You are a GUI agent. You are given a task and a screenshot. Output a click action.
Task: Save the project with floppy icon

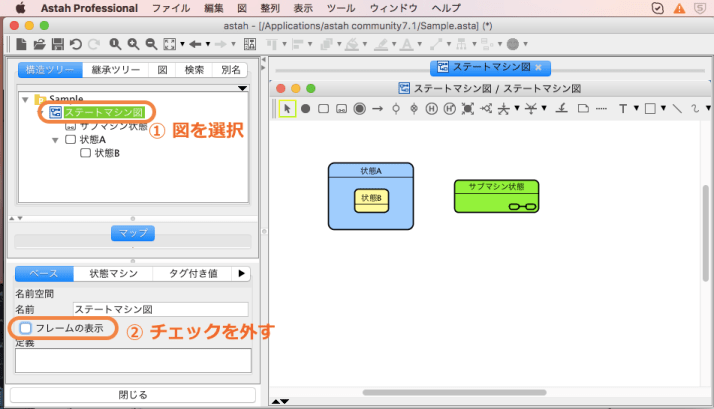click(x=58, y=44)
